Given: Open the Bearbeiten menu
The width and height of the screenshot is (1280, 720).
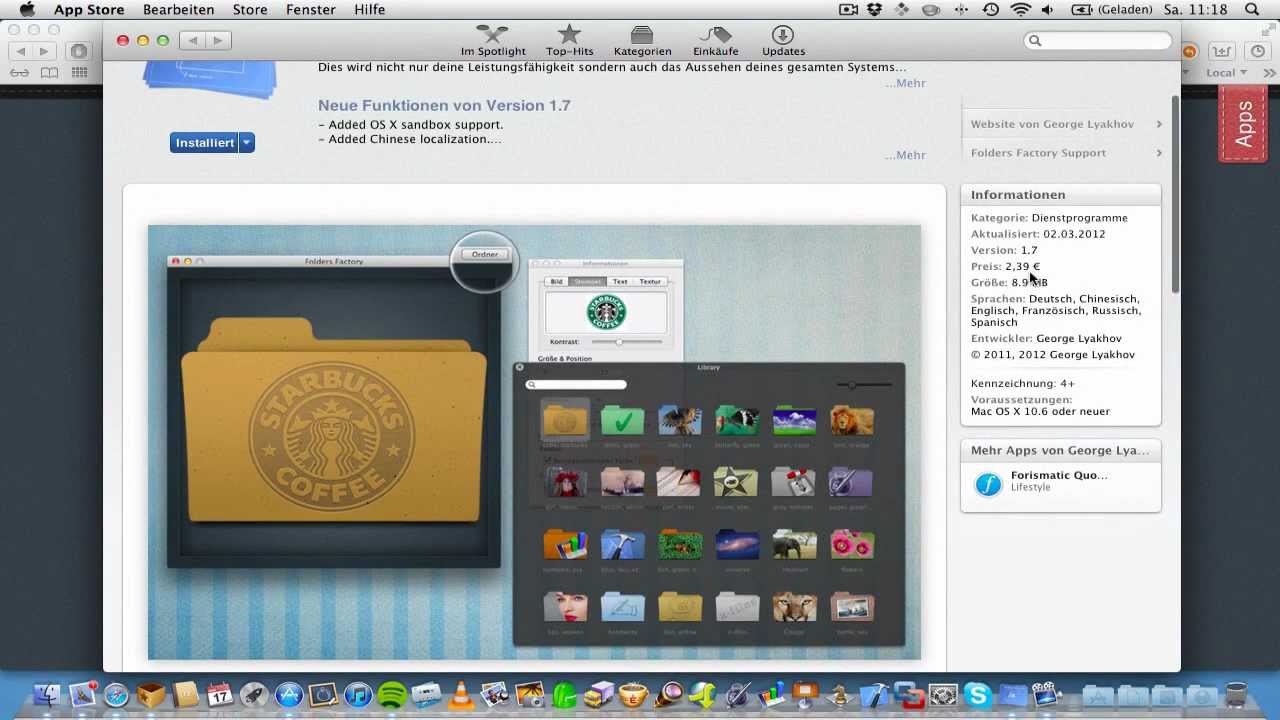Looking at the screenshot, I should point(179,9).
